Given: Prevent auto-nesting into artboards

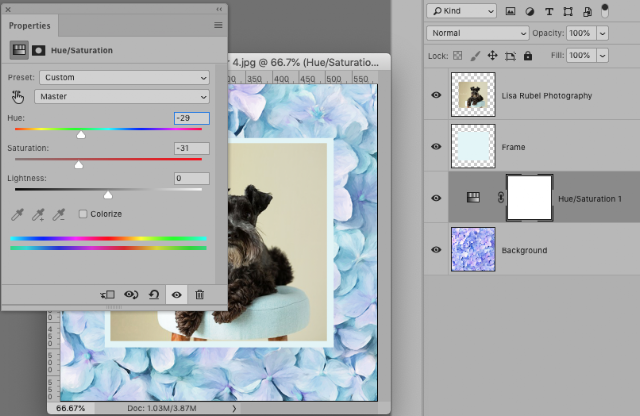Looking at the screenshot, I should pos(510,56).
